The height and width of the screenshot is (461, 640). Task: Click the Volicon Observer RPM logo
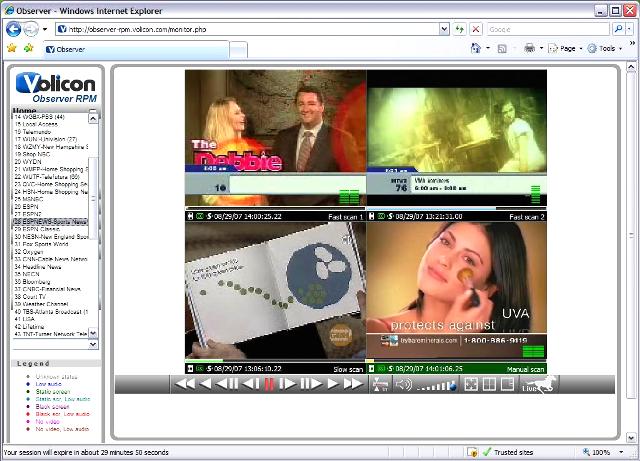click(x=56, y=87)
